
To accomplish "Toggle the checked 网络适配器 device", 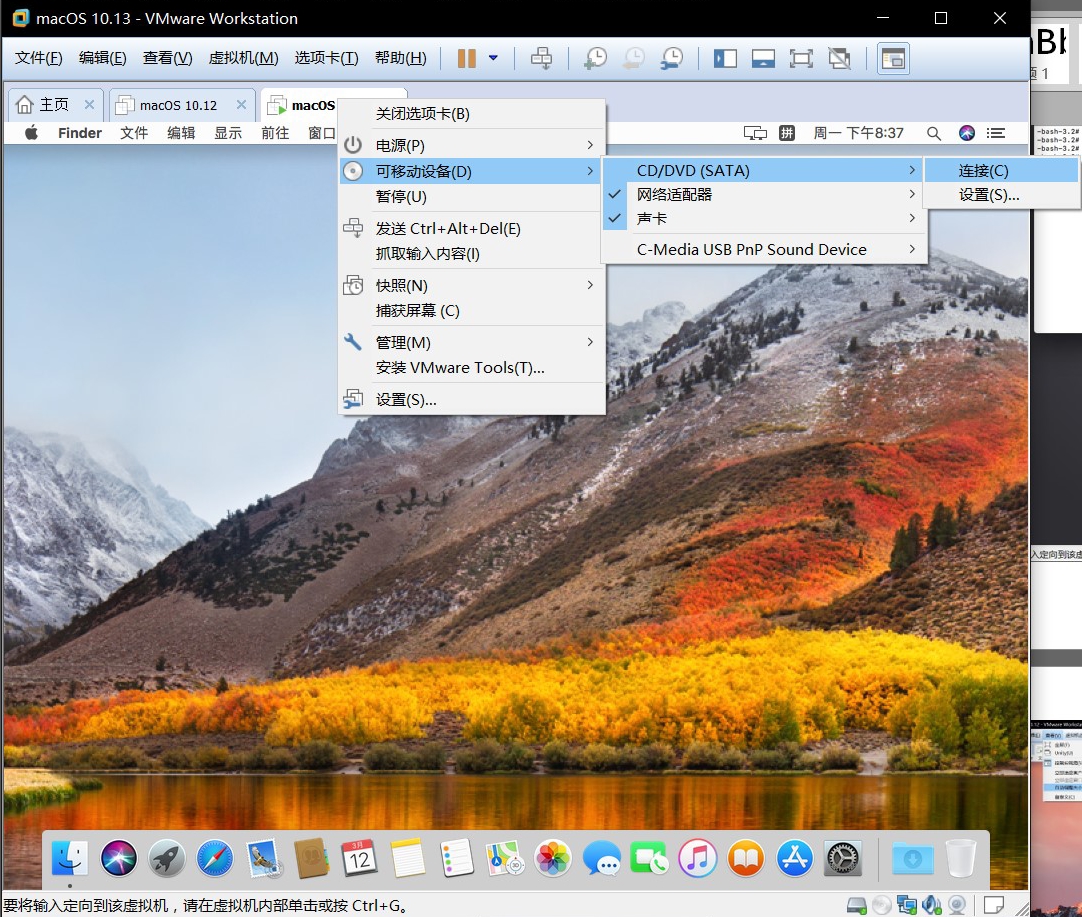I will pos(764,195).
